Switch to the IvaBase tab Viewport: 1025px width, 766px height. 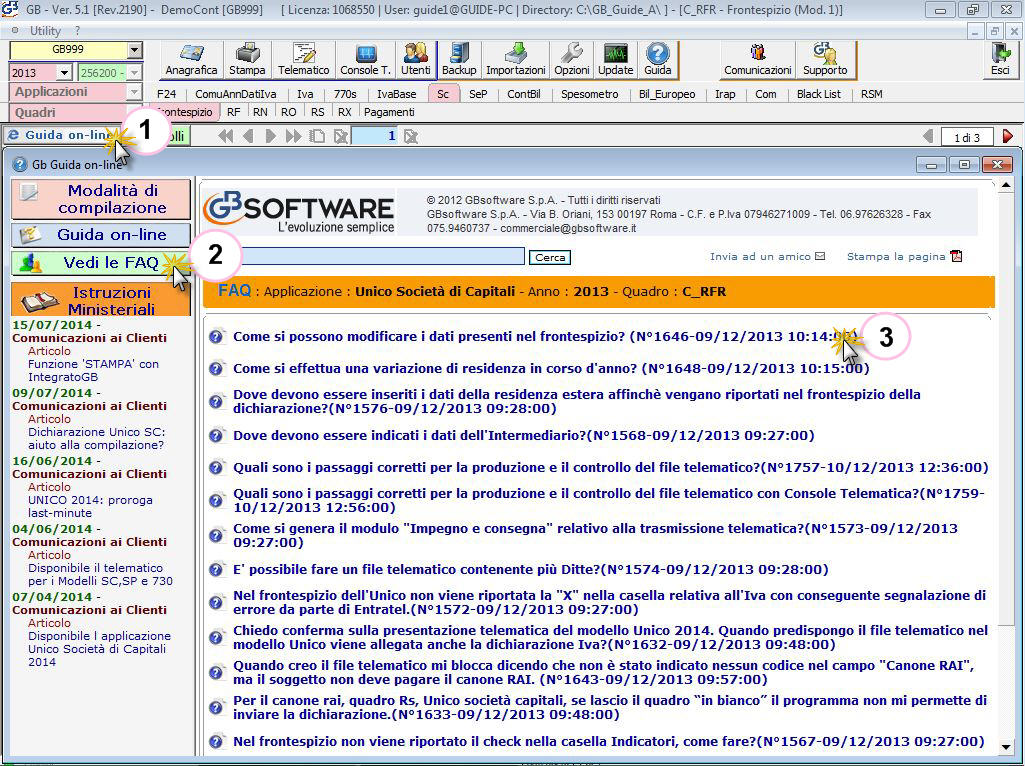[x=396, y=94]
